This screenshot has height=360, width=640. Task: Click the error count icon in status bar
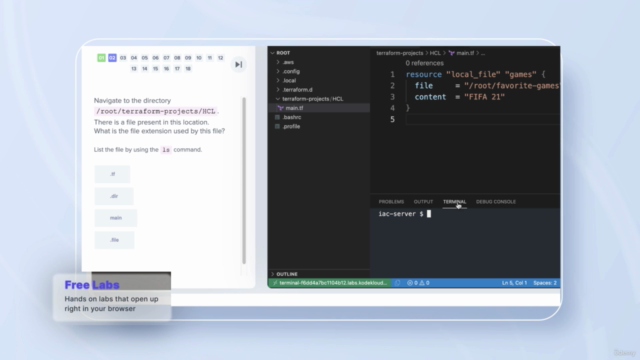(410, 283)
